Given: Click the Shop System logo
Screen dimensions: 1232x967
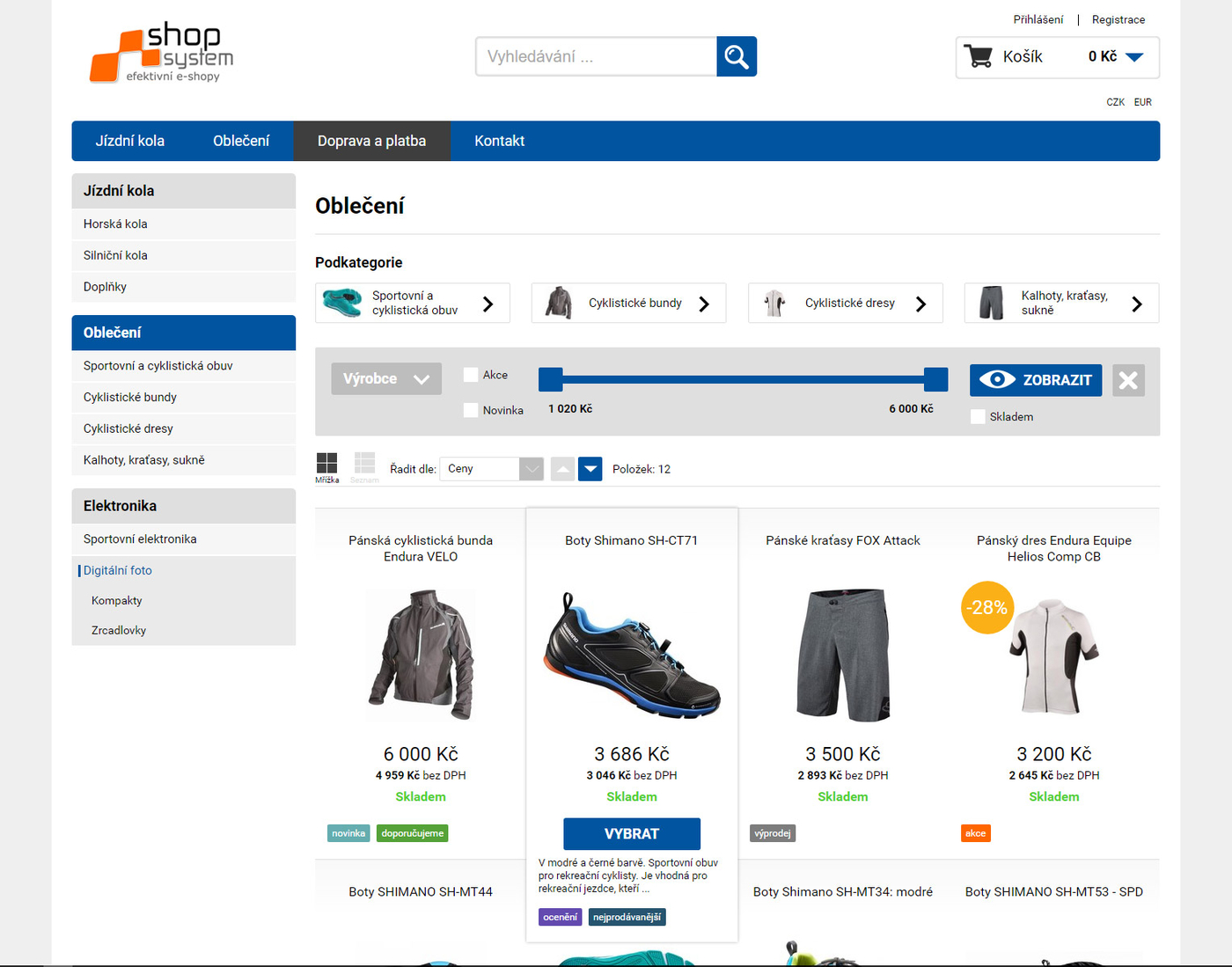Looking at the screenshot, I should point(162,54).
